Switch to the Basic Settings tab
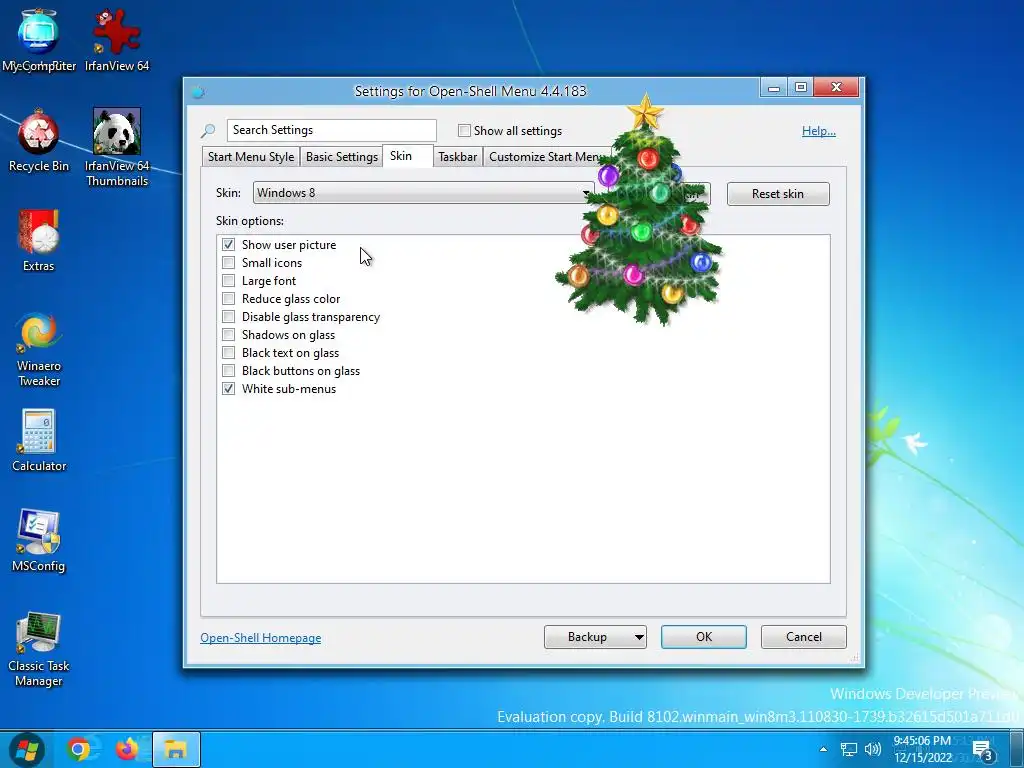1024x768 pixels. tap(342, 157)
